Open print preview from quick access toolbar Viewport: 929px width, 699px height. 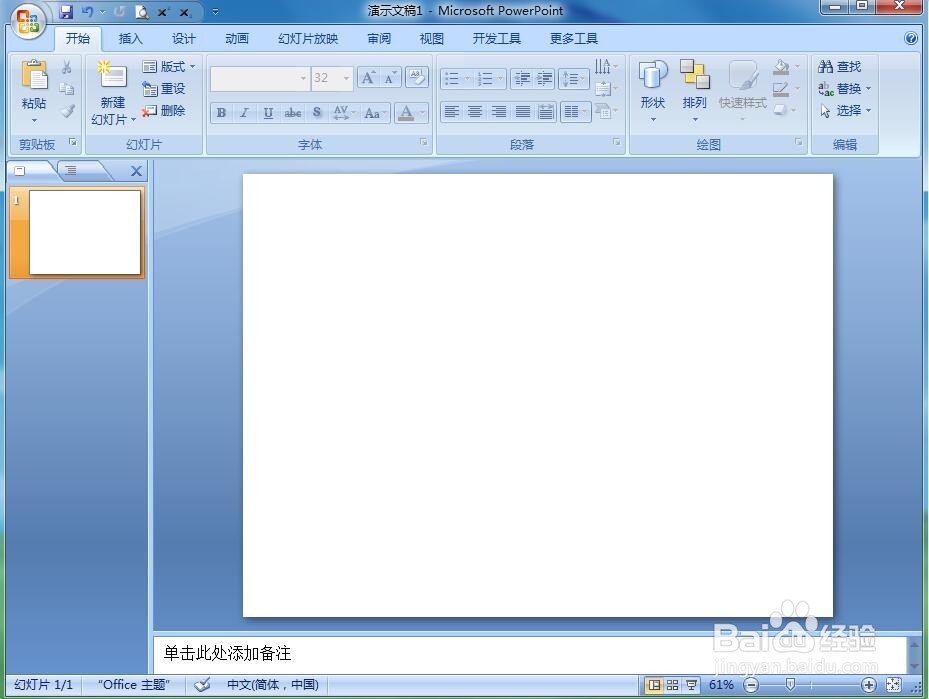point(142,11)
